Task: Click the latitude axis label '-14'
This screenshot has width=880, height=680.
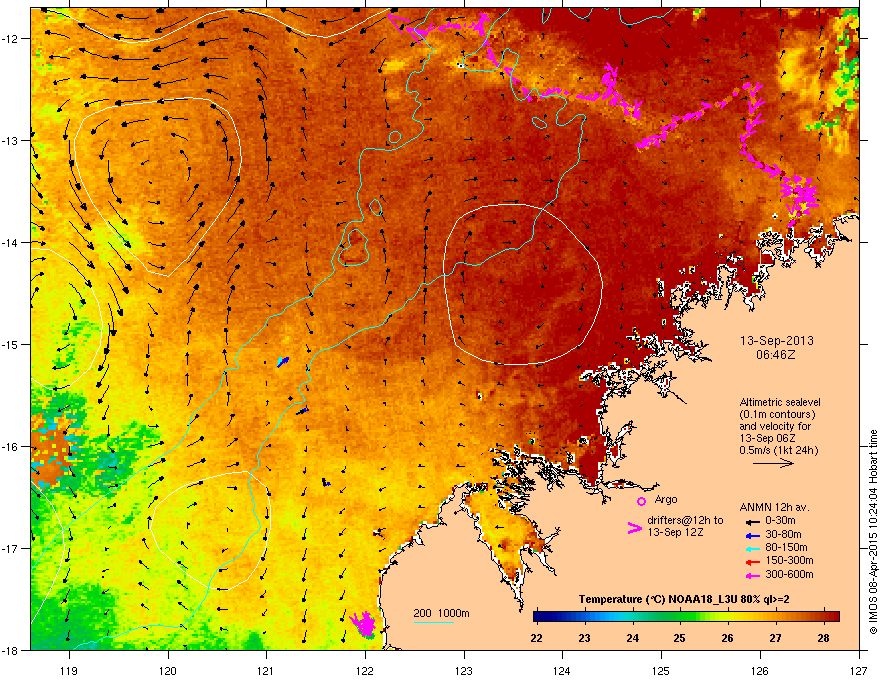Action: (x=10, y=242)
